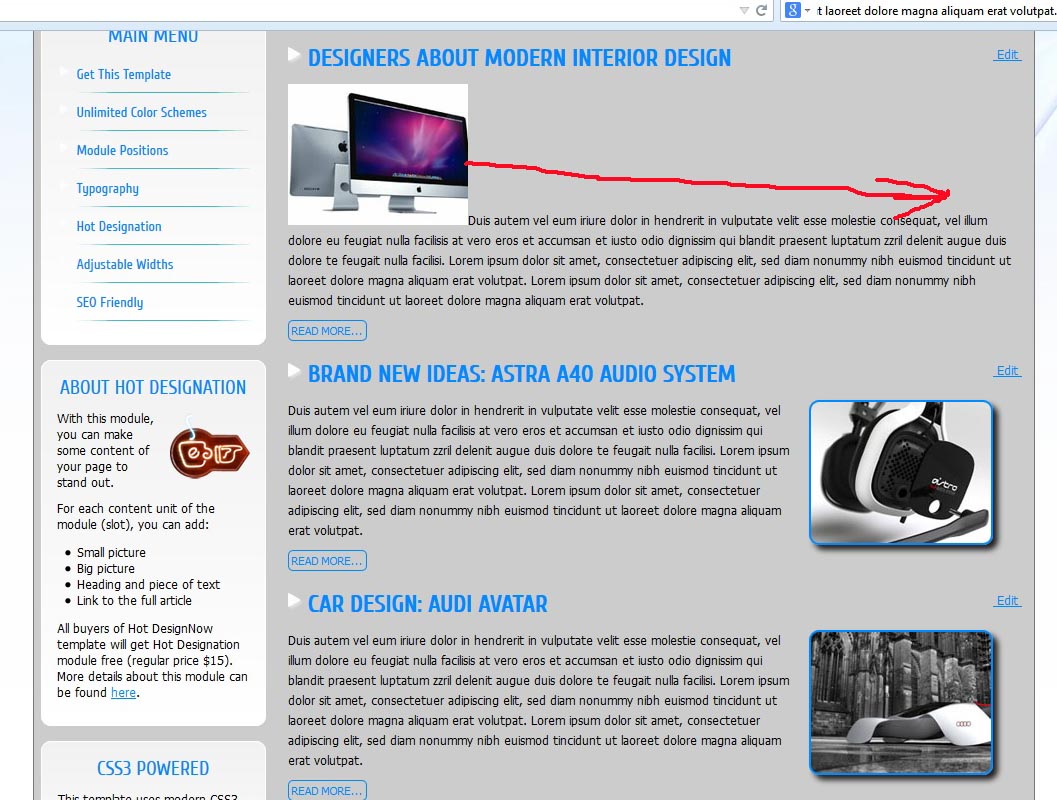This screenshot has height=800, width=1057.
Task: Click the Astro headset image
Action: [901, 472]
